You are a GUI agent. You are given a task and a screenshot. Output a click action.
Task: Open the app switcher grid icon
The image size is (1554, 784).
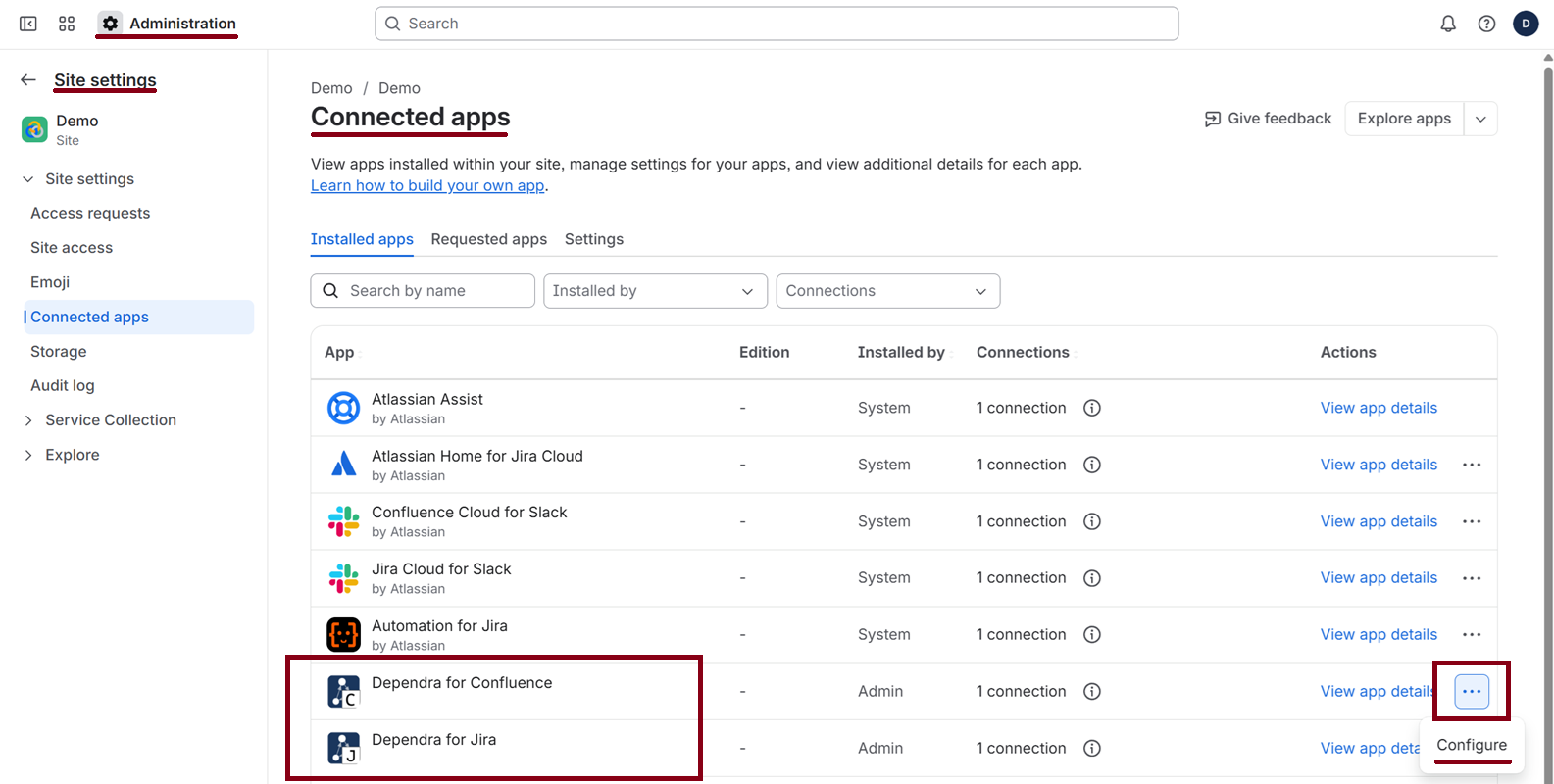click(67, 24)
